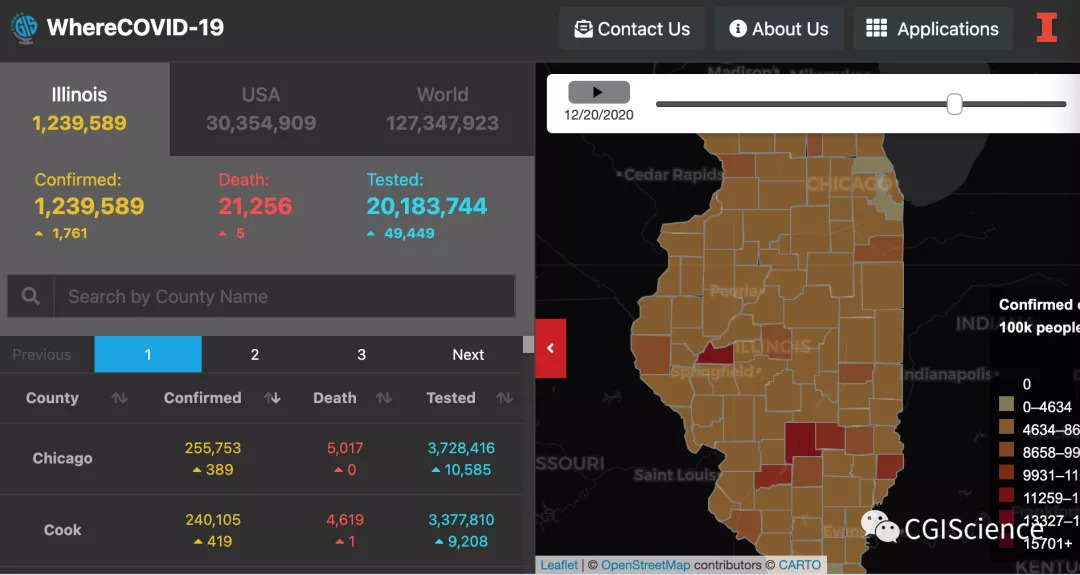Open the About Us page

[x=779, y=29]
